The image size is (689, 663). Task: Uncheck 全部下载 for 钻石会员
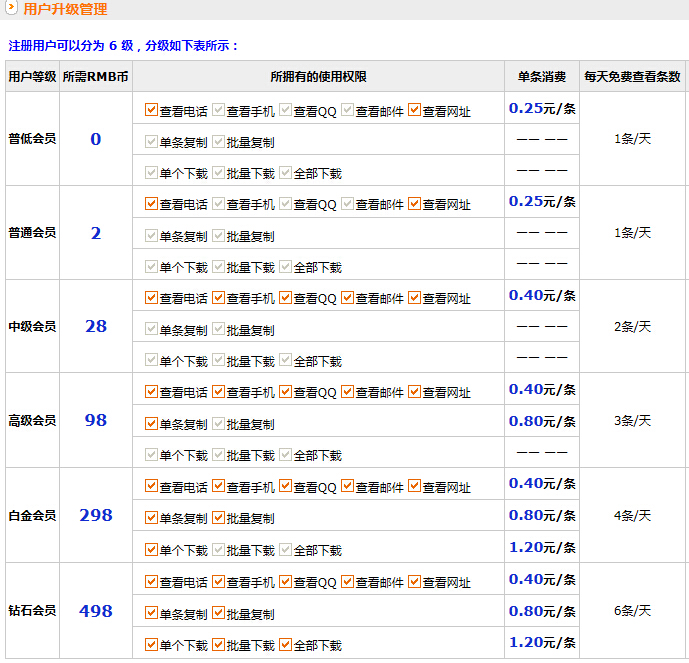[285, 644]
